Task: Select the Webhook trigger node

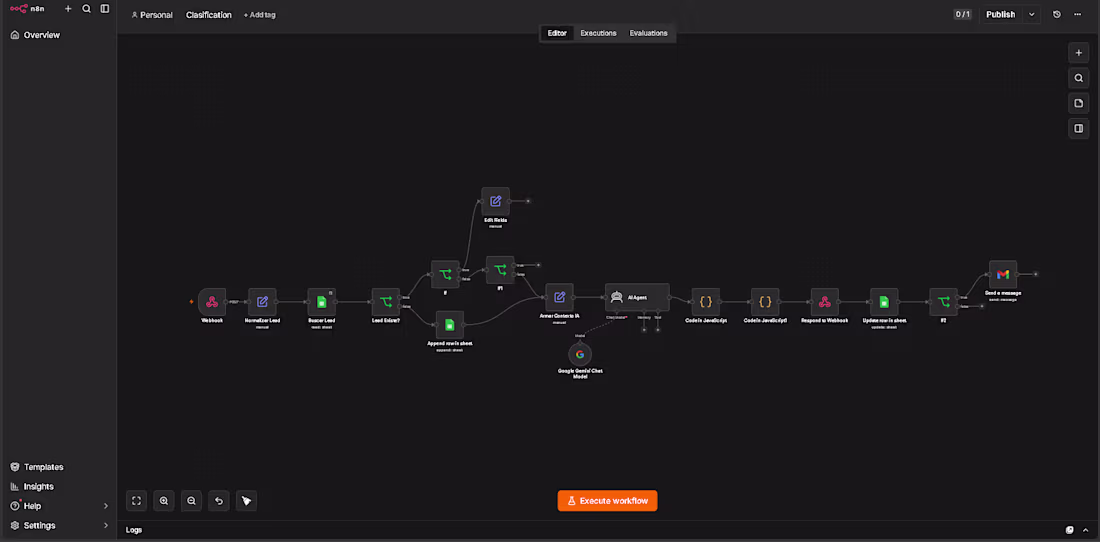Action: click(x=212, y=302)
